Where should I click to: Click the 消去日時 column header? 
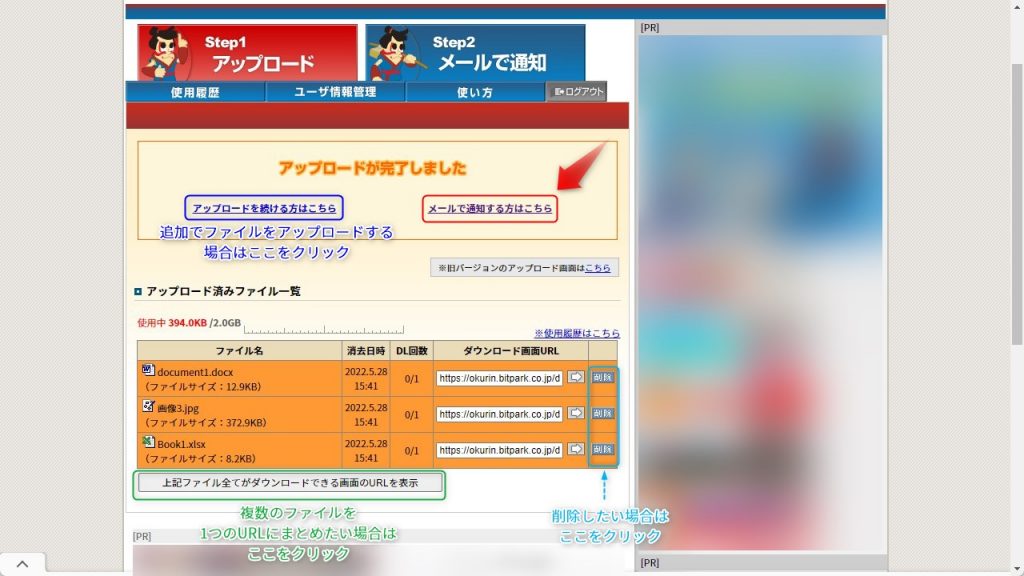[x=366, y=351]
